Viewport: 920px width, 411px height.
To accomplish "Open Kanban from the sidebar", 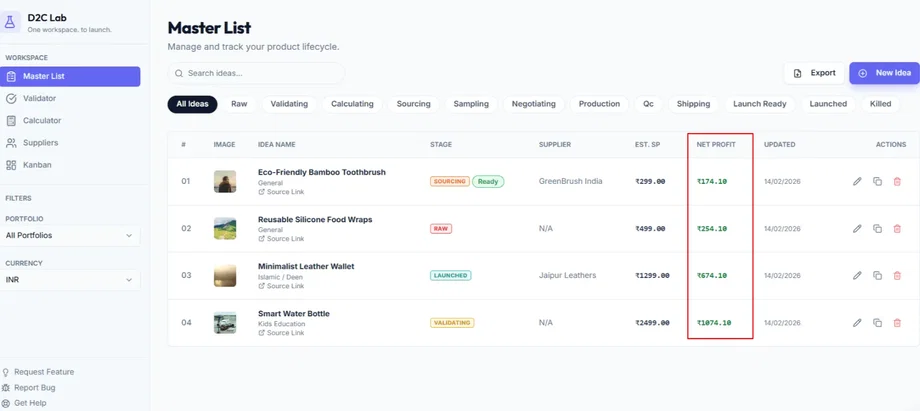I will pyautogui.click(x=37, y=164).
